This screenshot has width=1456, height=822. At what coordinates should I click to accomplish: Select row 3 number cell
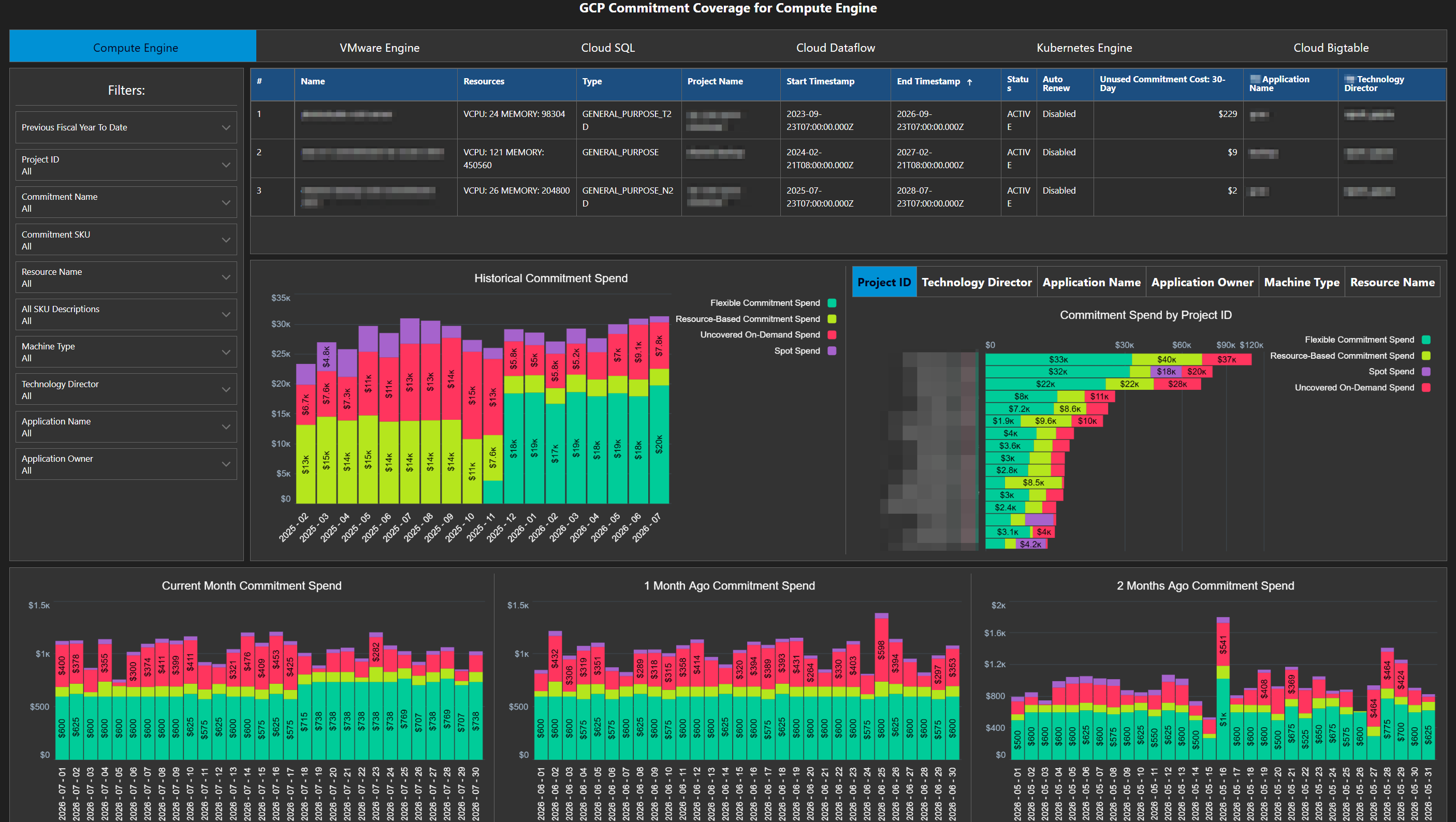tap(272, 197)
